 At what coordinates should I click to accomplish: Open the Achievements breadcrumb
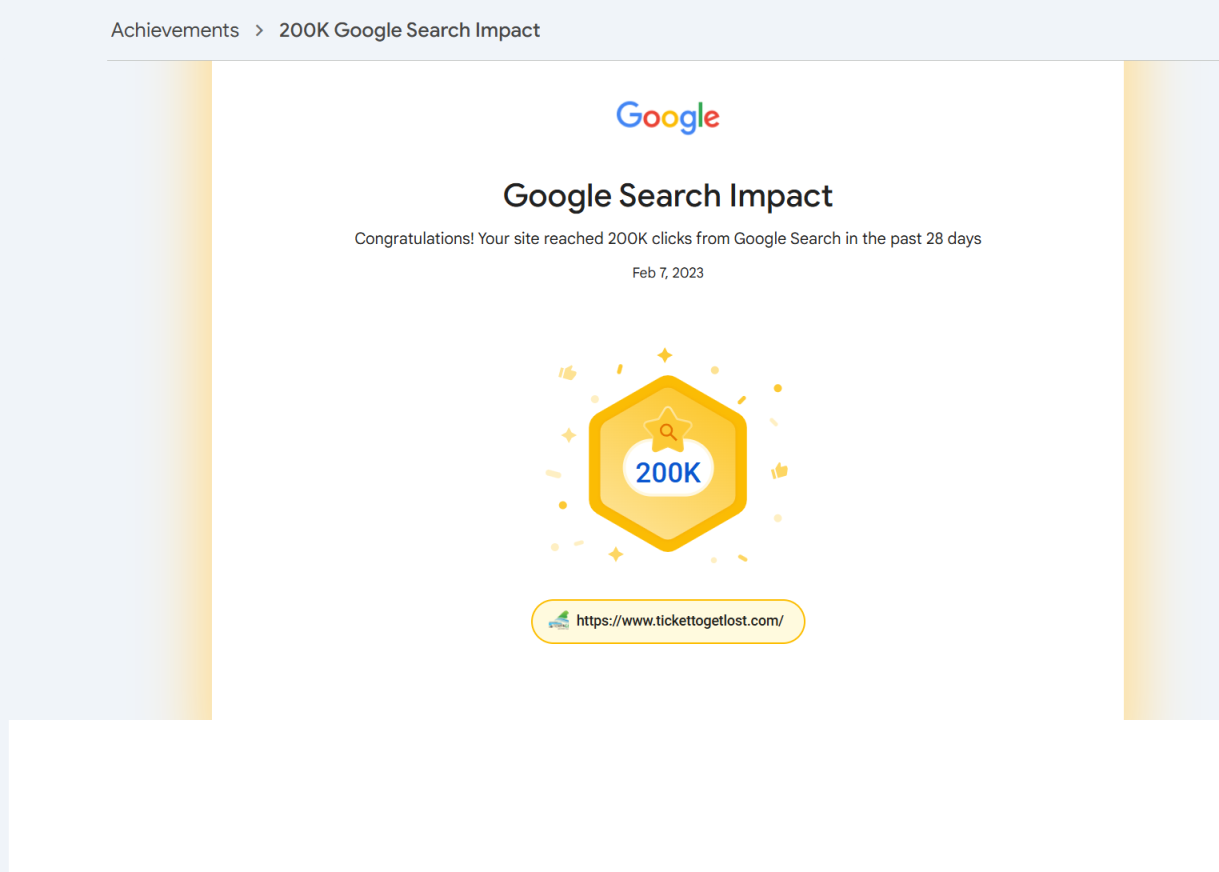pos(175,30)
